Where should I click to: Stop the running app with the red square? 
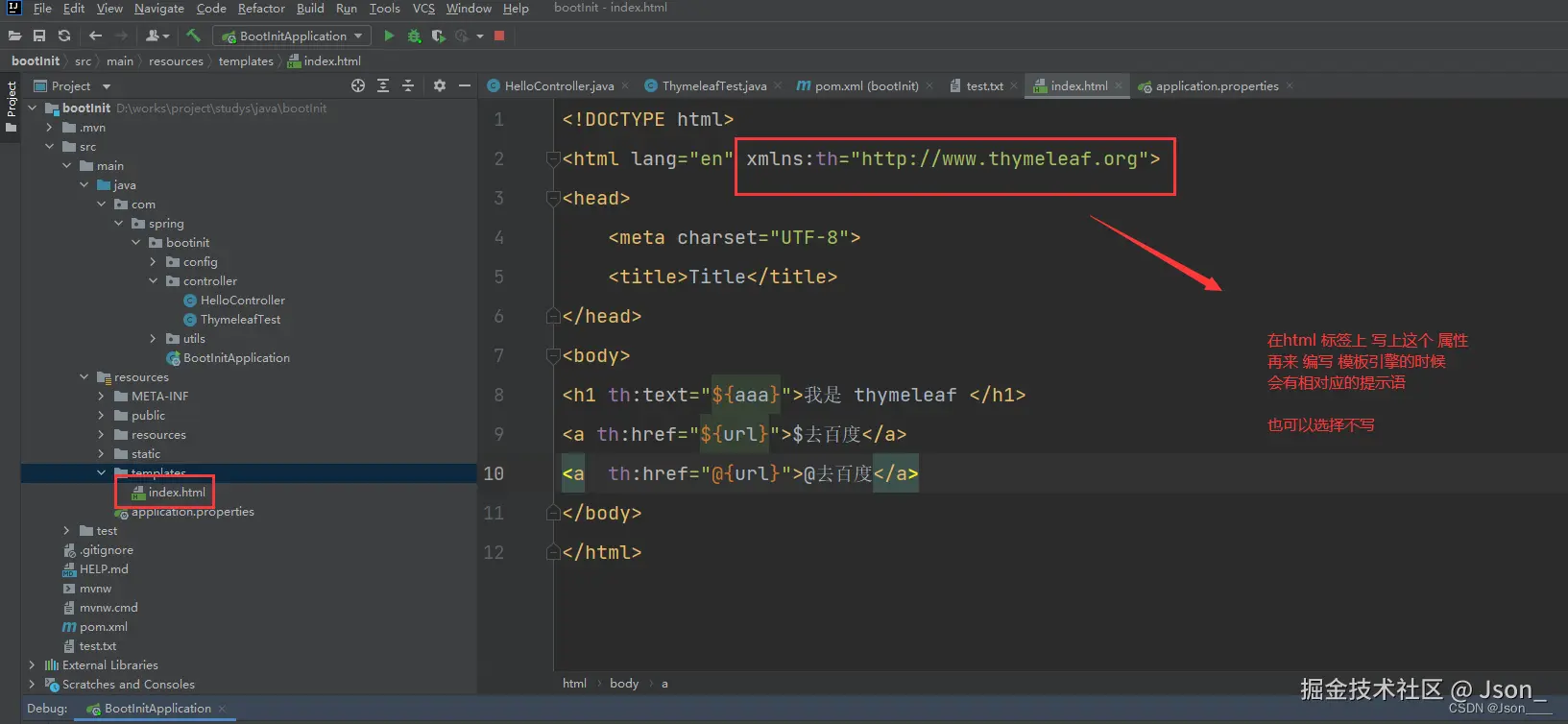(499, 36)
